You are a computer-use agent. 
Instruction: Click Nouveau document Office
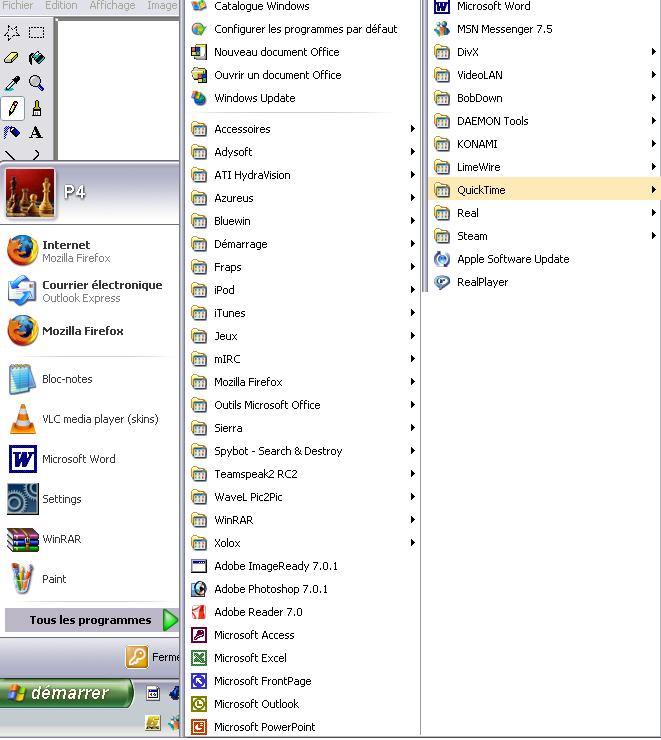click(x=302, y=52)
